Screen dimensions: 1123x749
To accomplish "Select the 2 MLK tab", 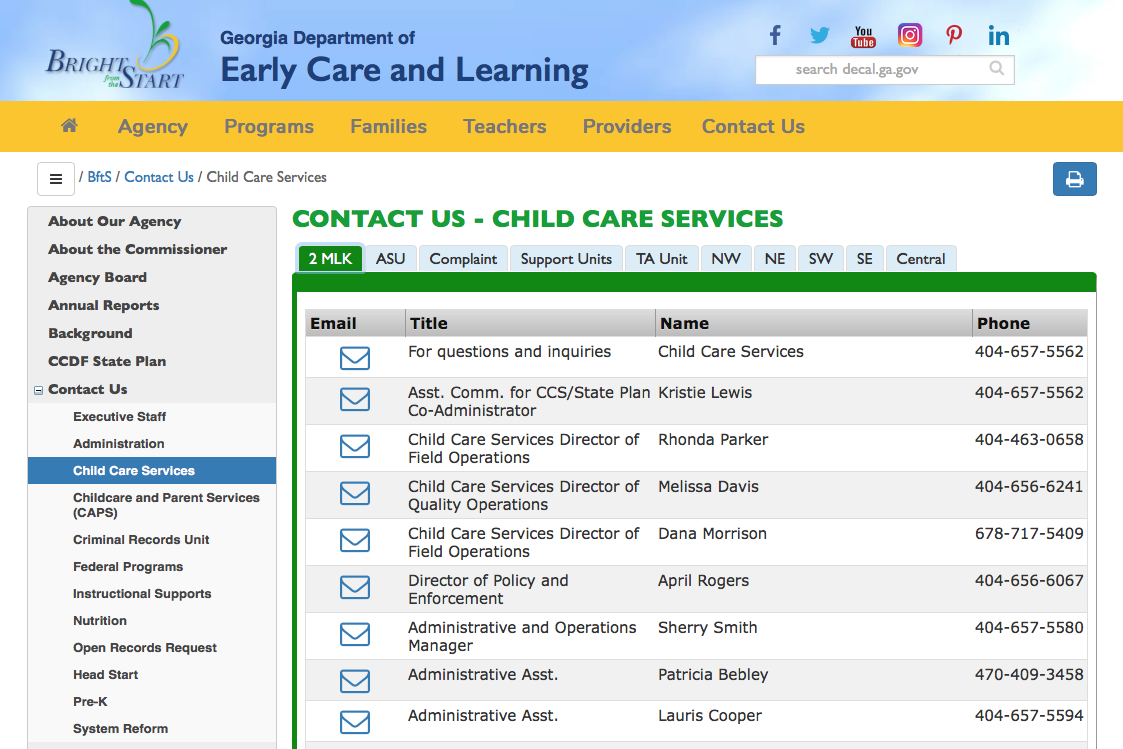I will [x=330, y=258].
